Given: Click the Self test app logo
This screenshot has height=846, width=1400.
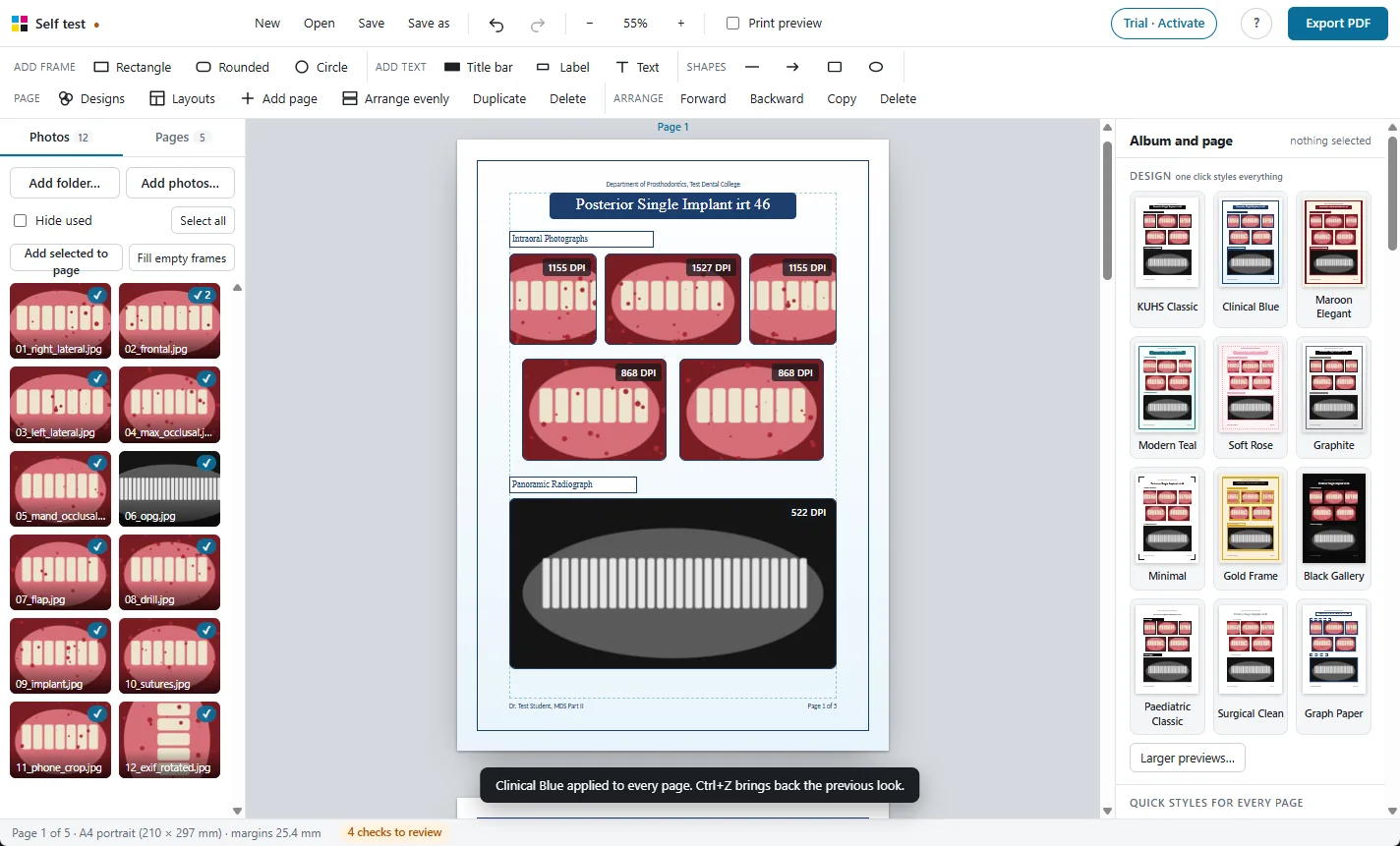Looking at the screenshot, I should (20, 24).
